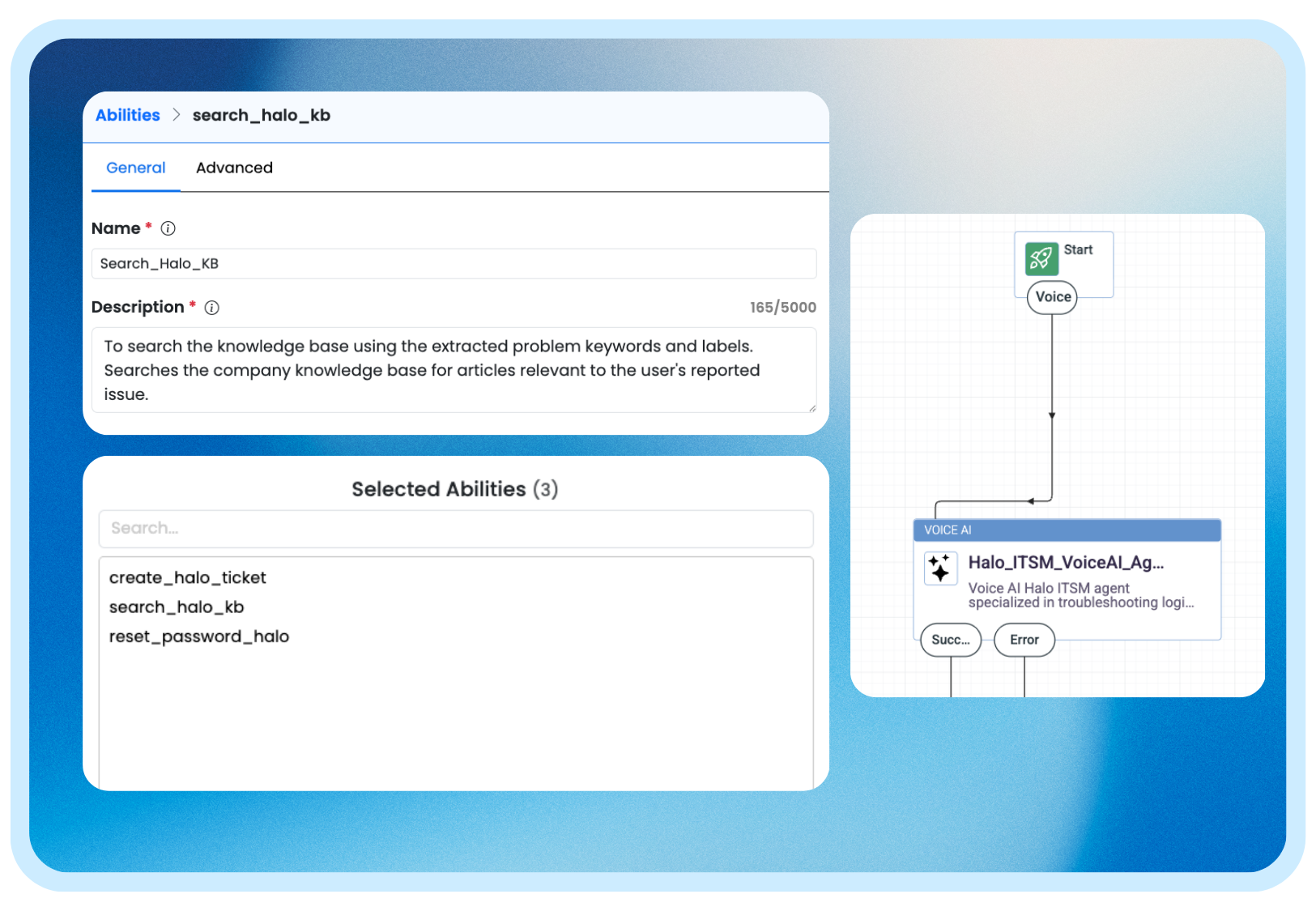
Task: Select the Error output port
Action: tap(1024, 640)
